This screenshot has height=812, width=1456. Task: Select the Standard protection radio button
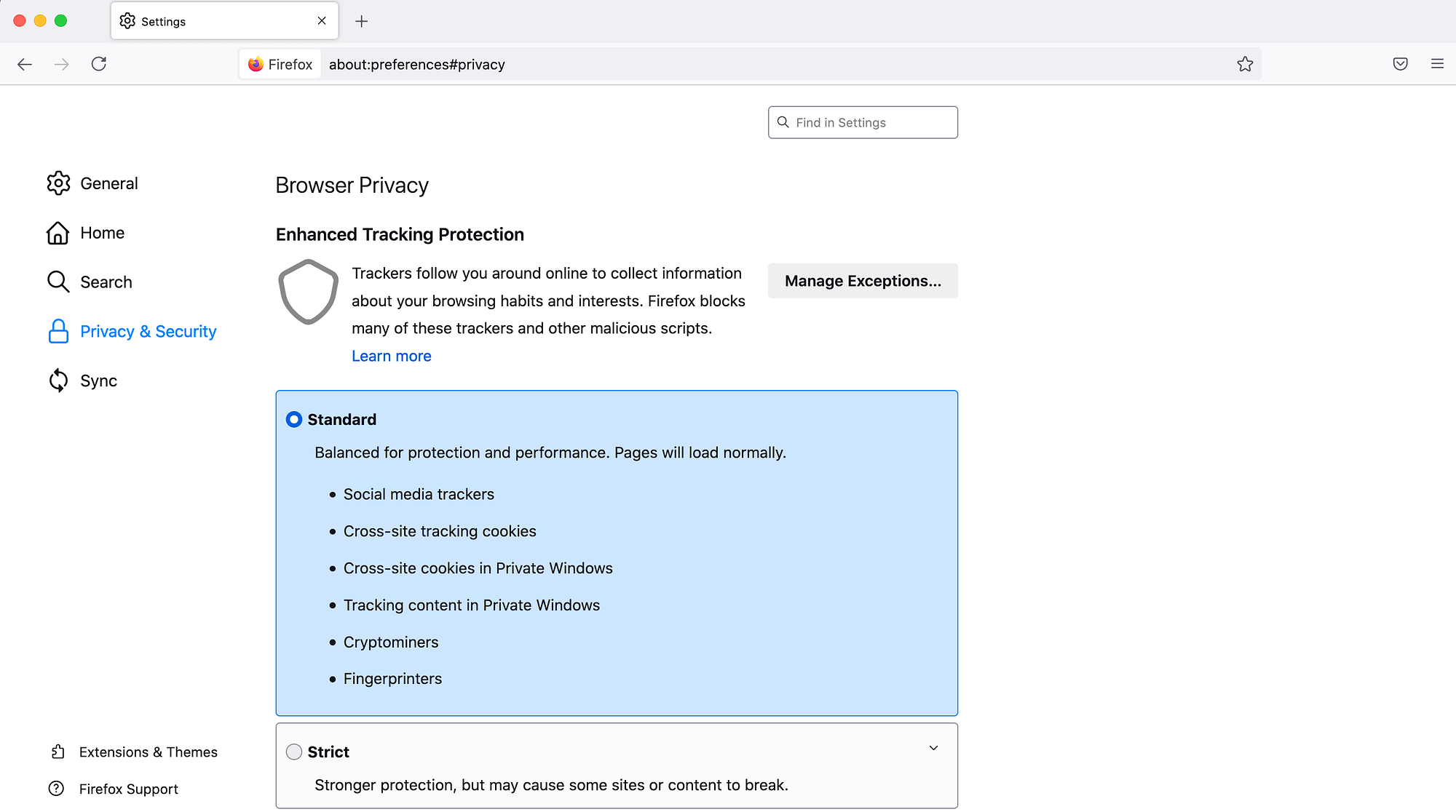click(x=294, y=419)
